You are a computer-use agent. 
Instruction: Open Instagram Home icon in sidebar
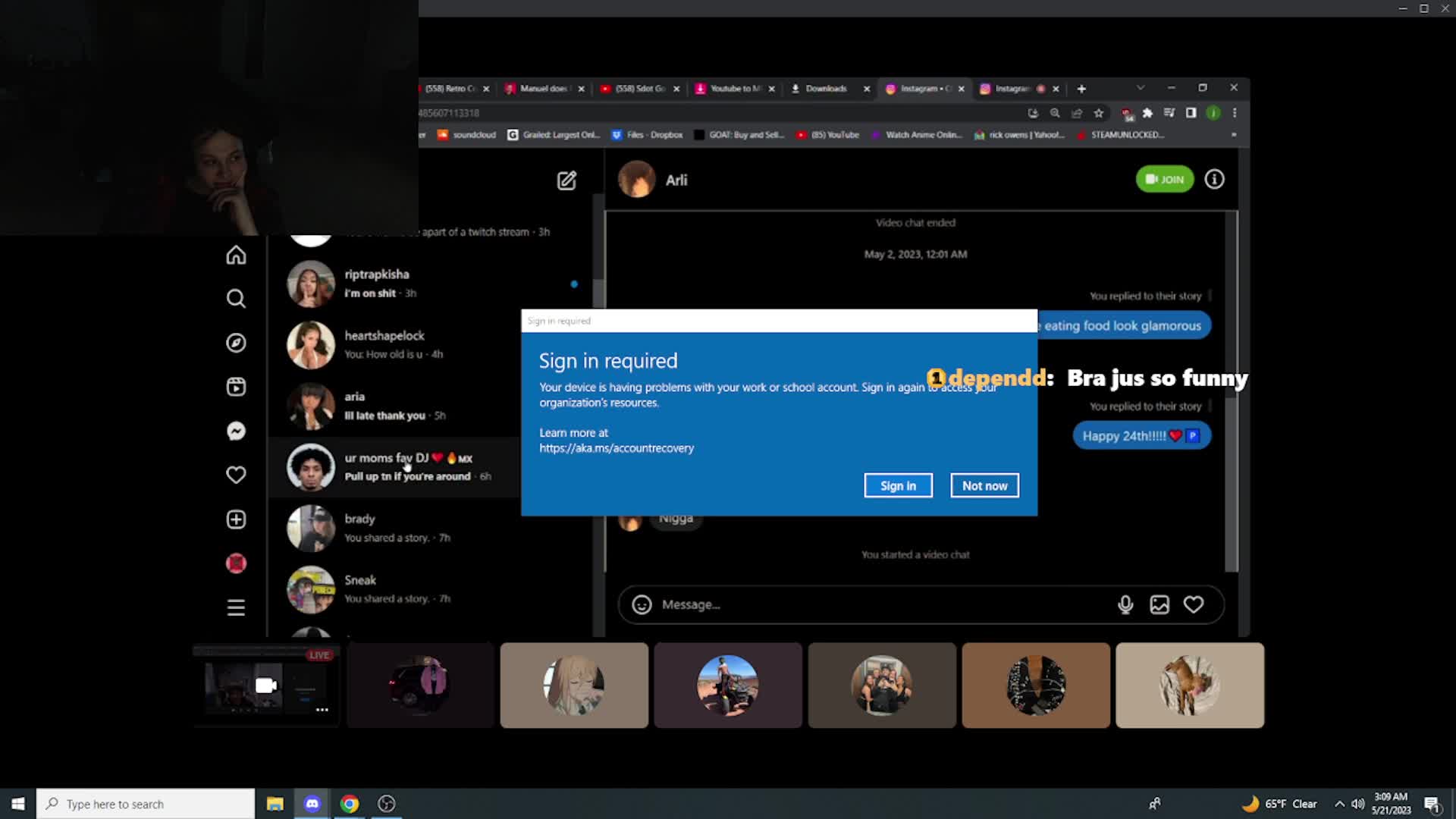pyautogui.click(x=236, y=255)
